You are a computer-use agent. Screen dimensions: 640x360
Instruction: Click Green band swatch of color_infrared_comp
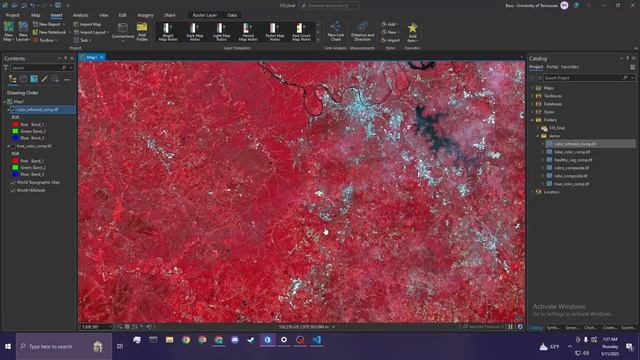[16, 131]
